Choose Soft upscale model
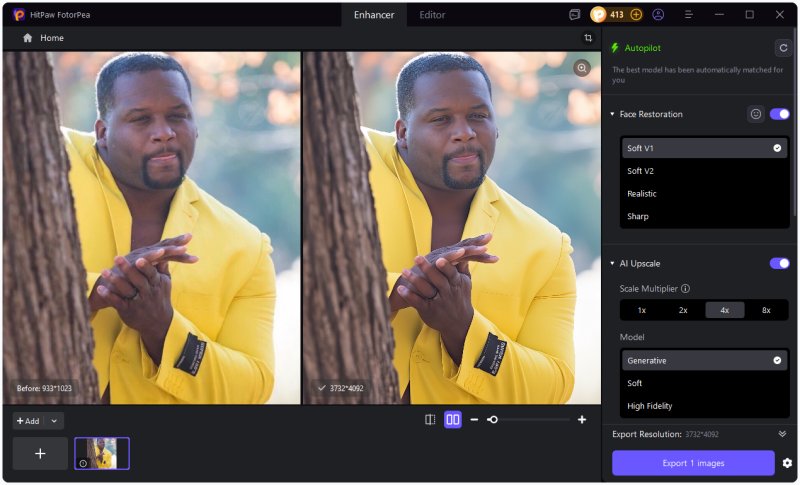Viewport: 800px width, 485px height. (x=704, y=384)
